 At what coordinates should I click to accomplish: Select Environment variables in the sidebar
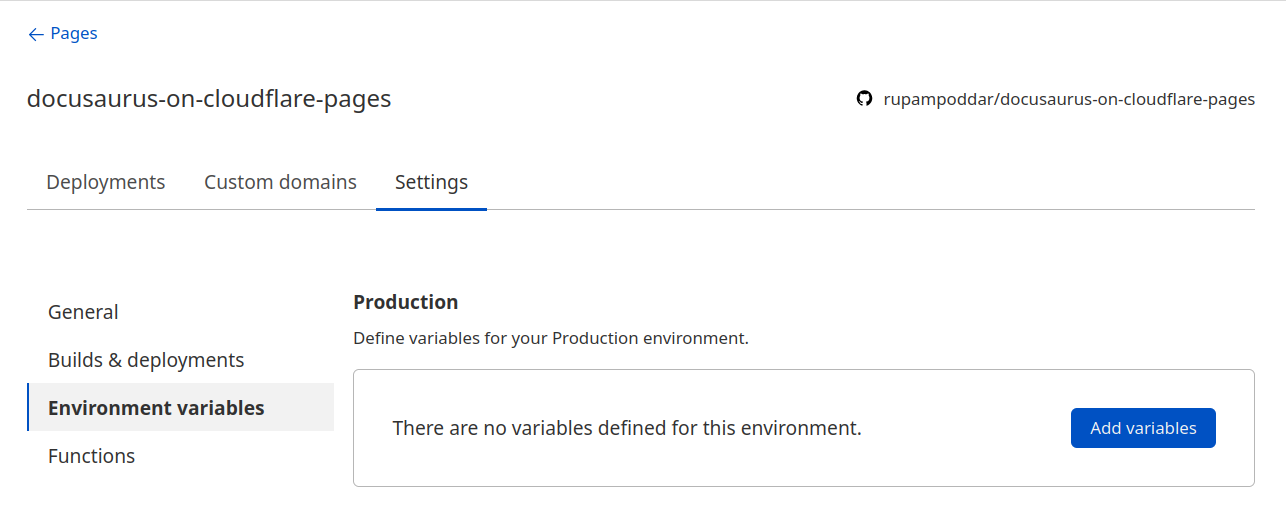[156, 408]
